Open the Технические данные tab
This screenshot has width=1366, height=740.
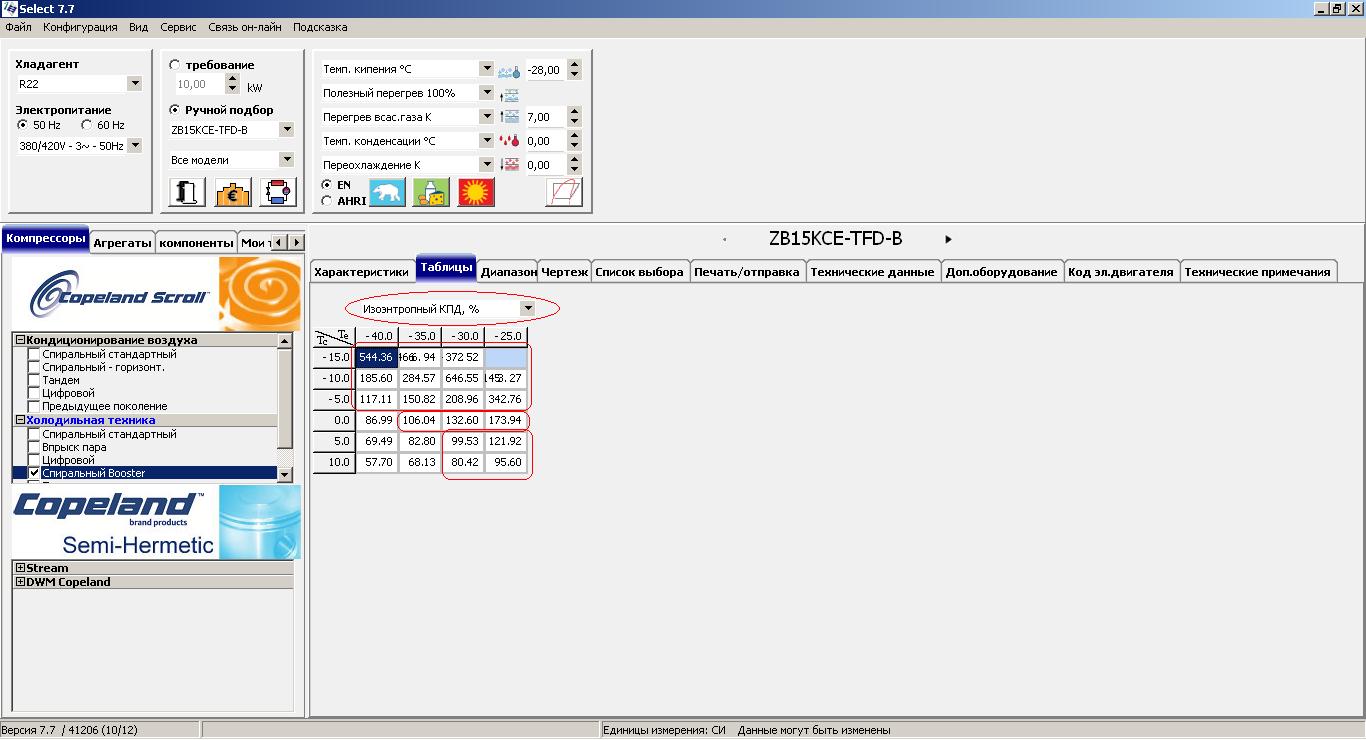pyautogui.click(x=872, y=272)
